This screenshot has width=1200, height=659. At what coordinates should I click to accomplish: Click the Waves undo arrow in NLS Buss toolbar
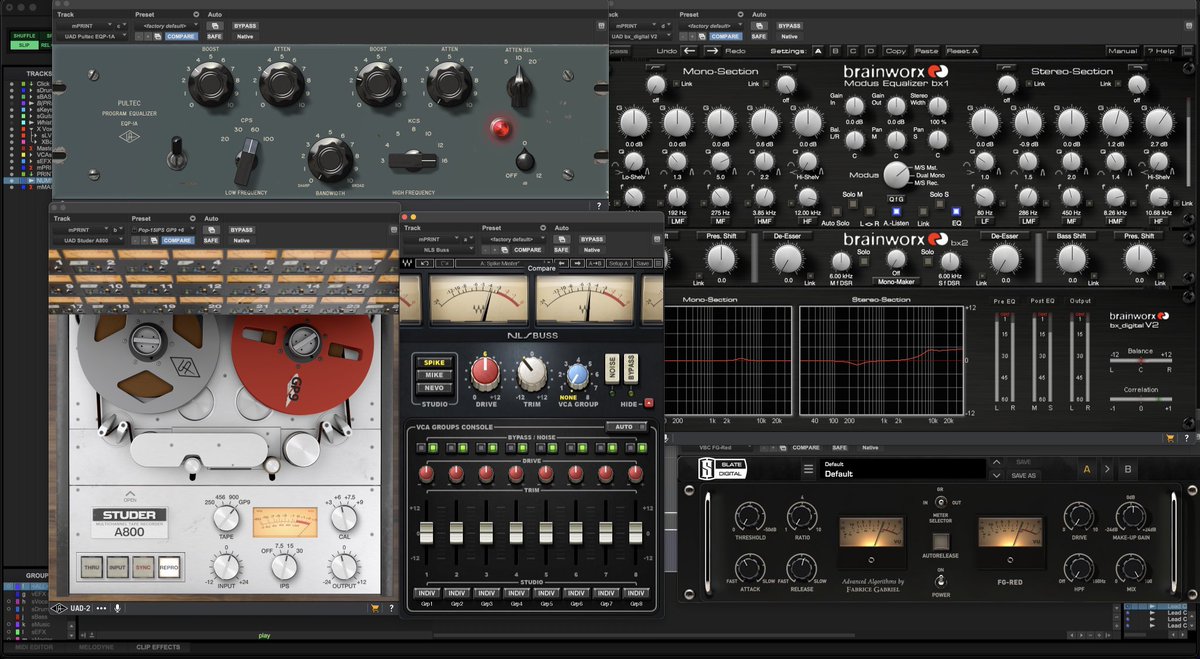[x=424, y=263]
